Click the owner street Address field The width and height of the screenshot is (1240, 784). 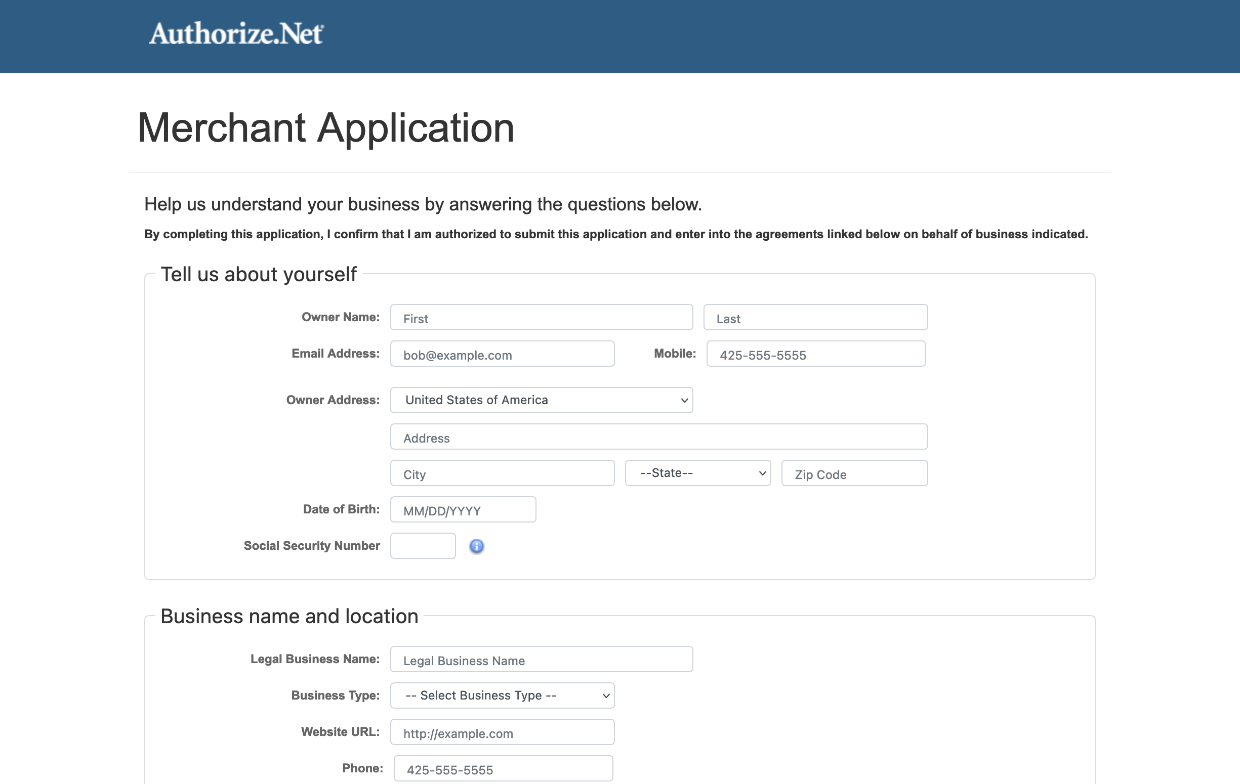coord(658,436)
